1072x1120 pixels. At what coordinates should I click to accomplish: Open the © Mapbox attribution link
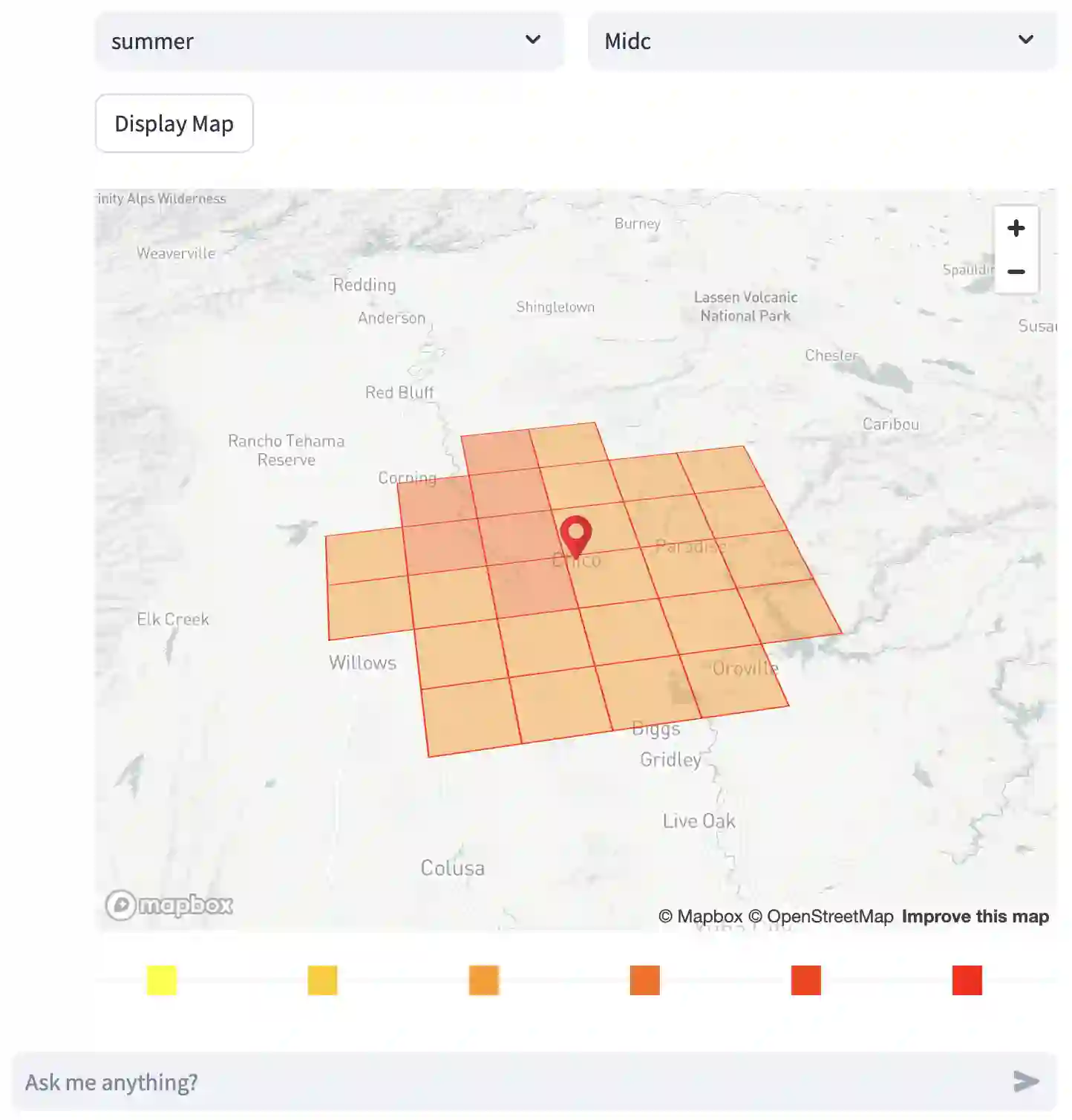pyautogui.click(x=700, y=916)
